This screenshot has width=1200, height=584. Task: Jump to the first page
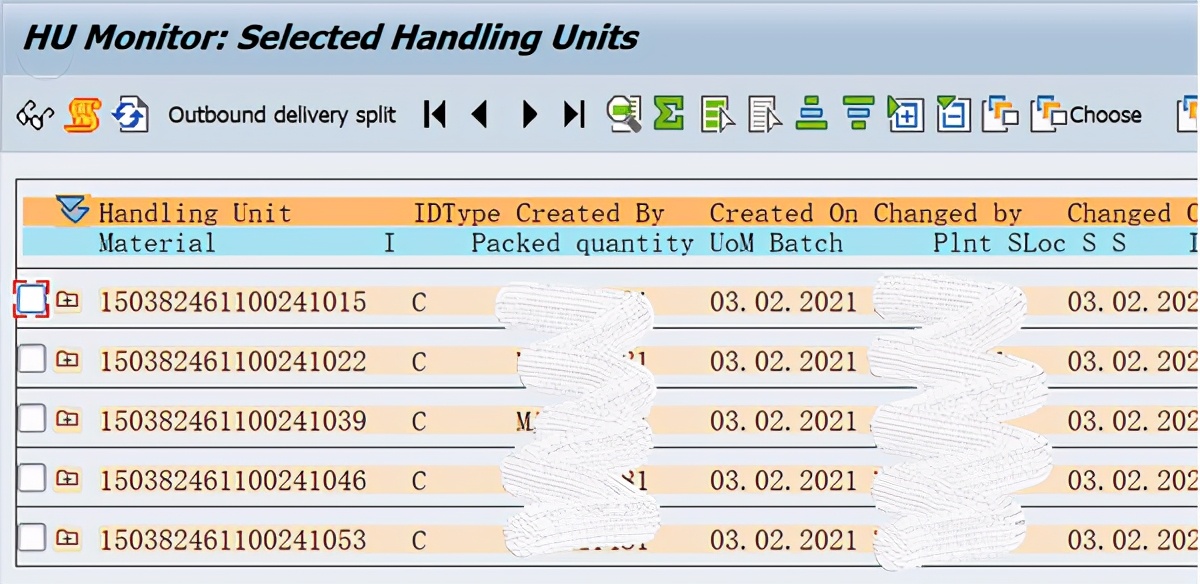434,115
